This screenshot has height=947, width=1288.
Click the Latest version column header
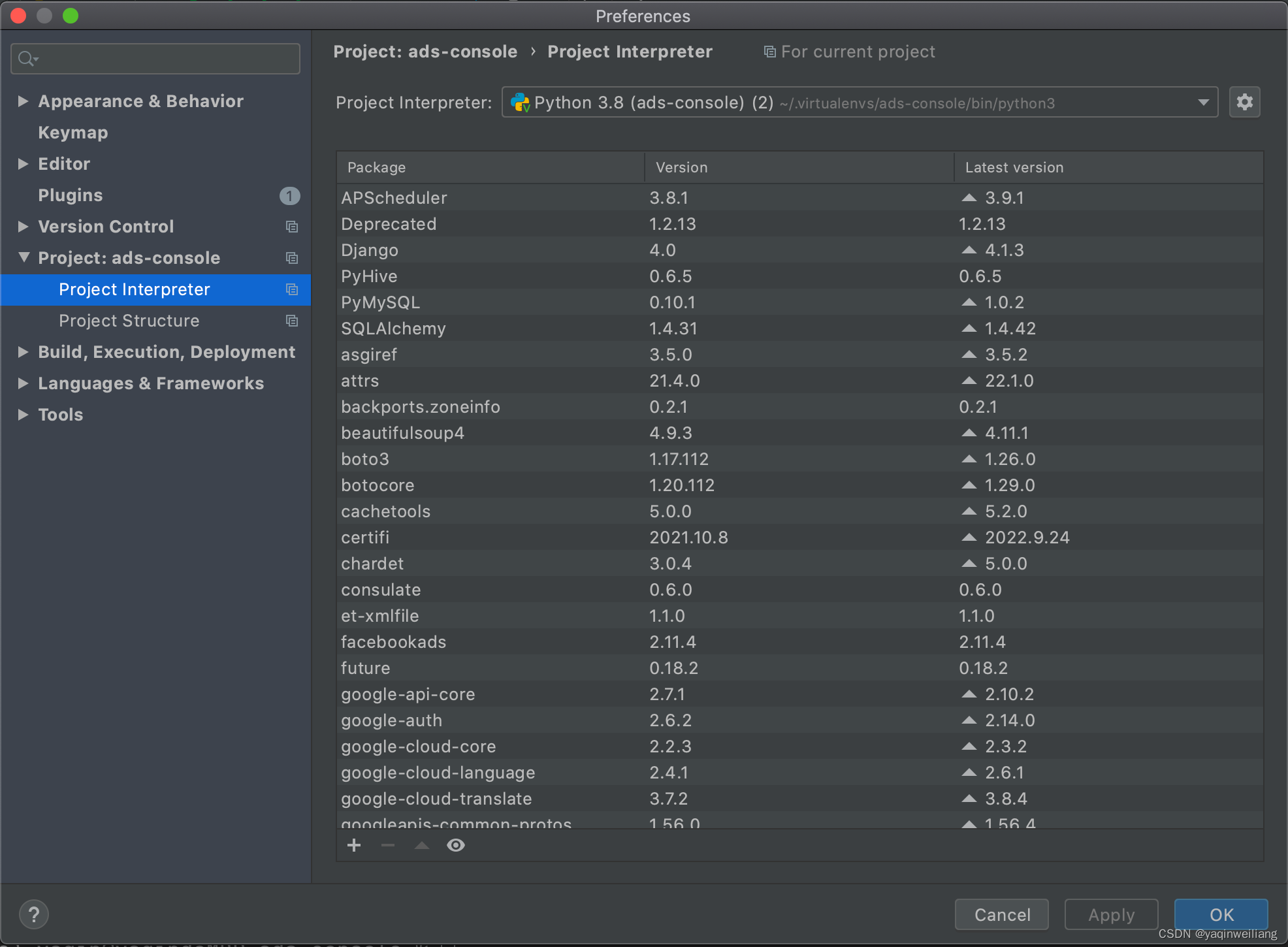pos(1108,168)
